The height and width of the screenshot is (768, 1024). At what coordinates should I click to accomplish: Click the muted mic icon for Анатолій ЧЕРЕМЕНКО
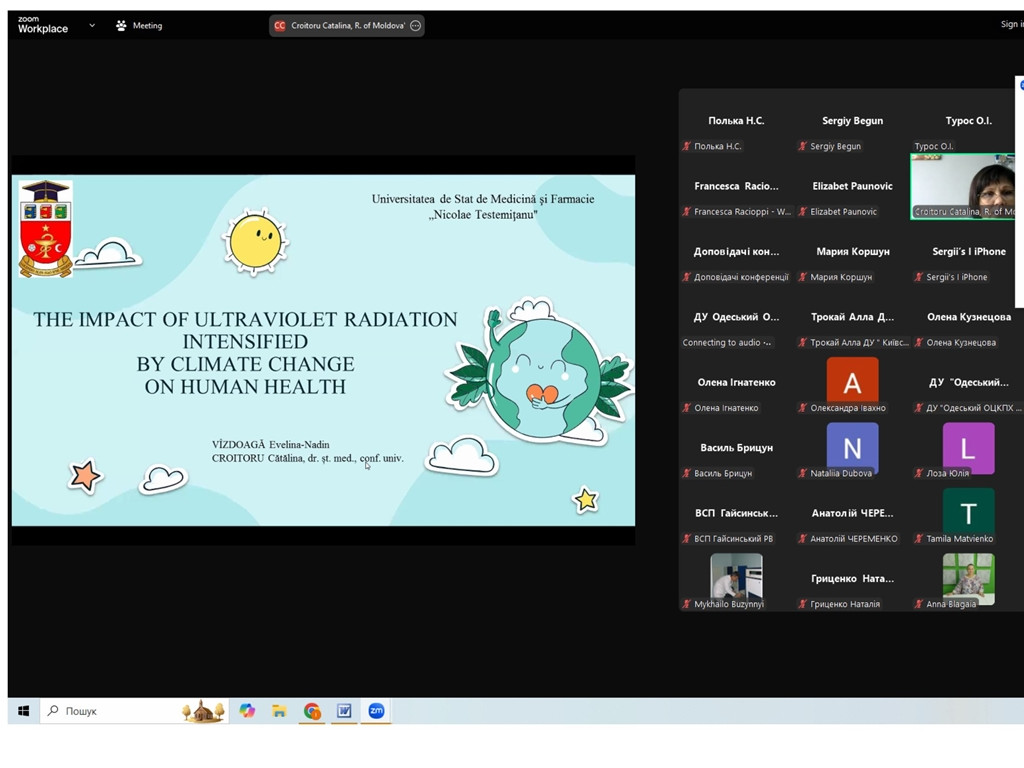pyautogui.click(x=803, y=539)
